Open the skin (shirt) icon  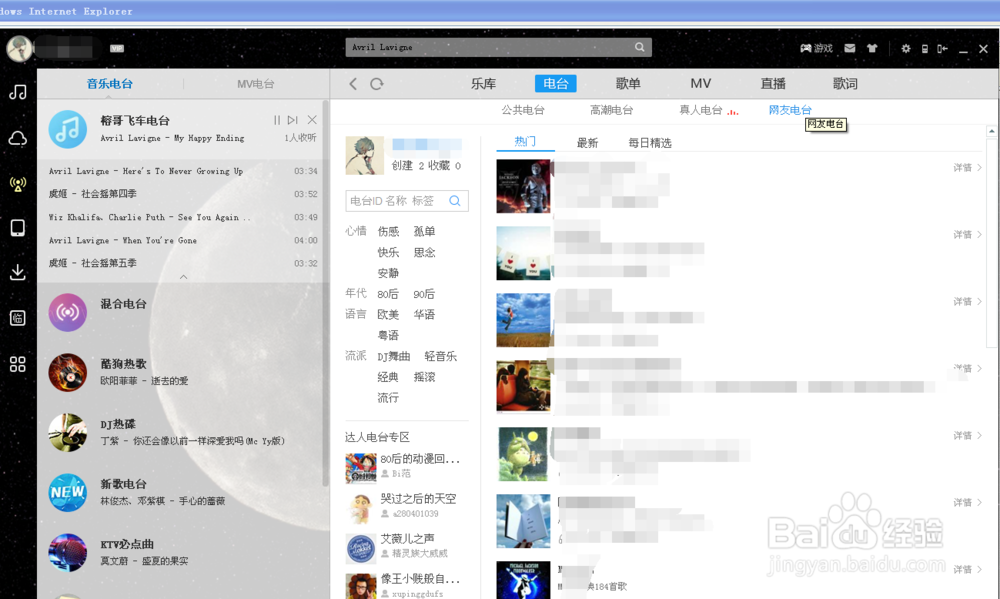pos(872,48)
